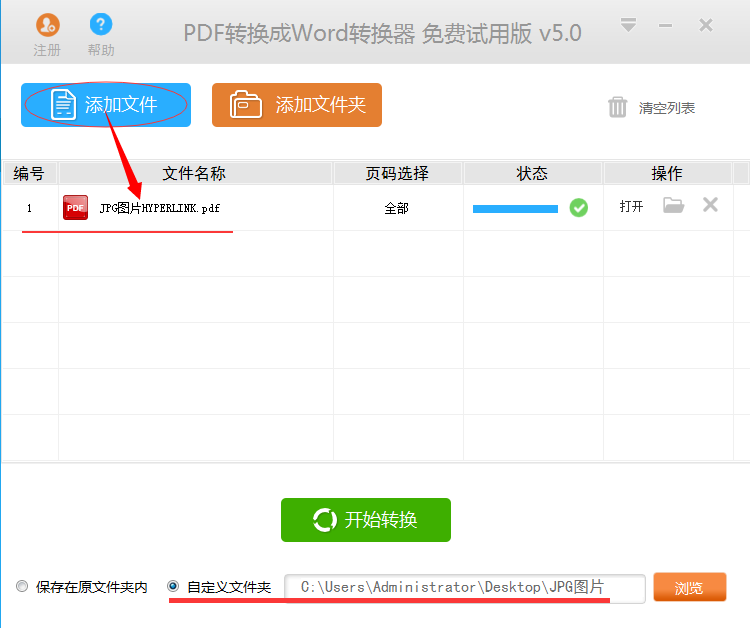Viewport: 750px width, 628px height.
Task: Select 保存在原文件夹内 radio option
Action: [22, 586]
